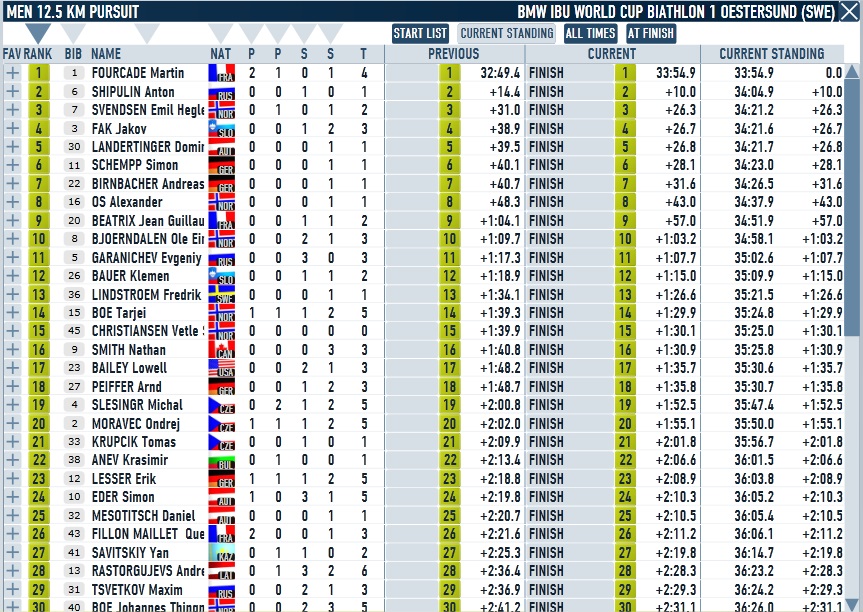Add SHIPULIN Anton to favorites
Viewport: 863px width, 612px height.
(13, 91)
